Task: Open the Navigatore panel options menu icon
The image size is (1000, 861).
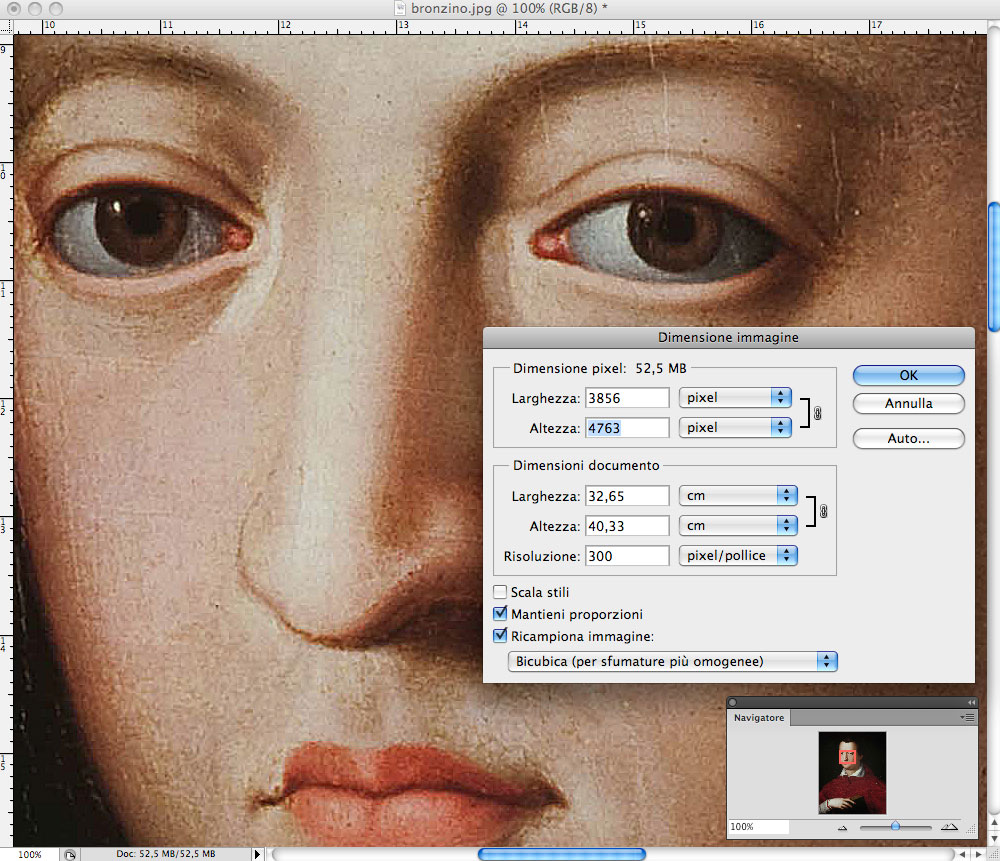Action: [967, 718]
